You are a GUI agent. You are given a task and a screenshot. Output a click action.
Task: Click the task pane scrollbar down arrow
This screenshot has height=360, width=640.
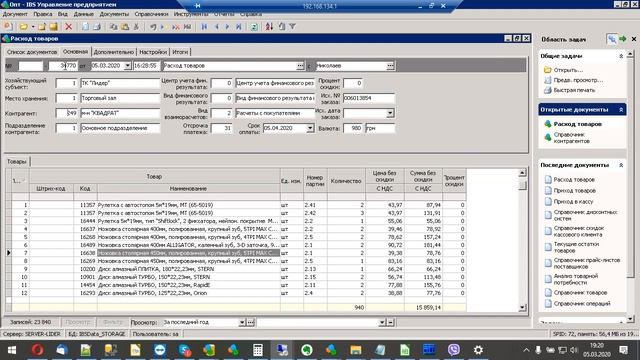[x=630, y=319]
